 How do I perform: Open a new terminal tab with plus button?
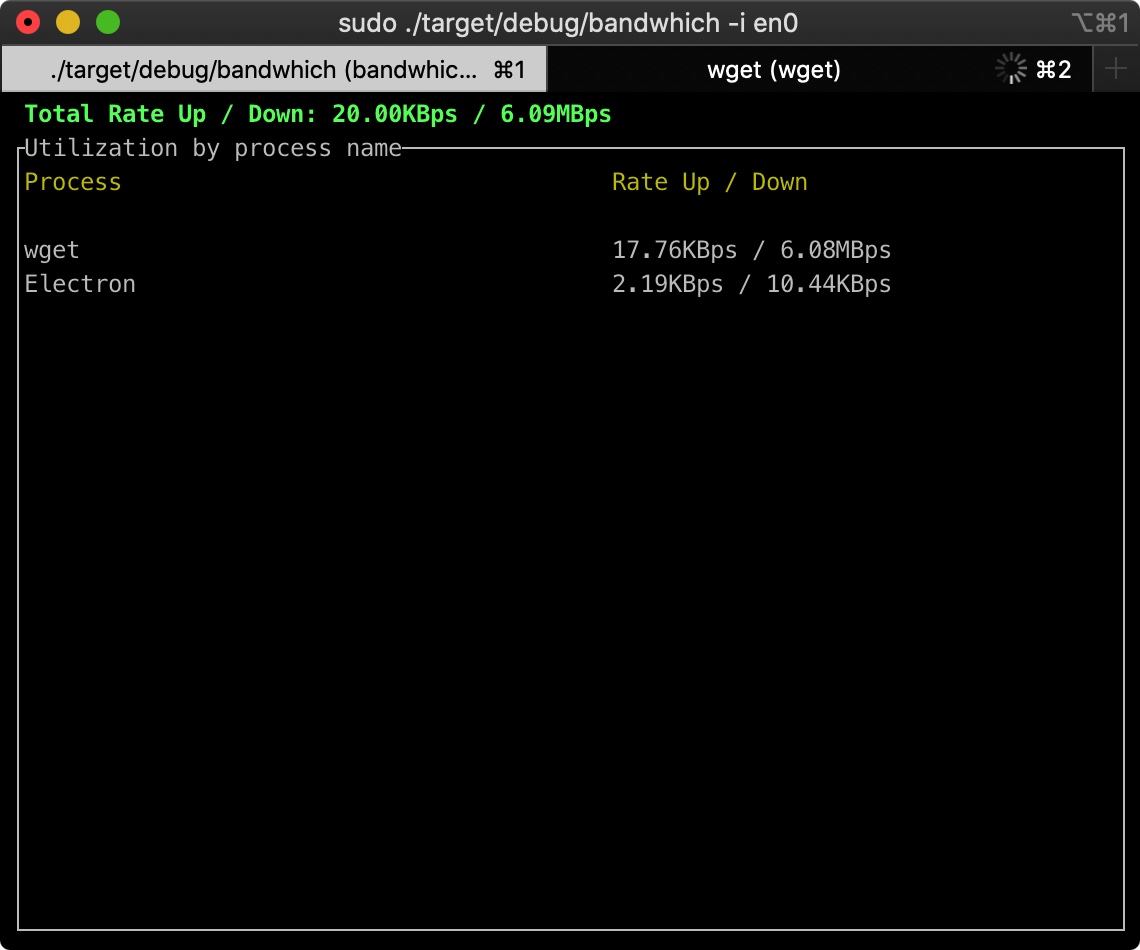pos(1116,70)
